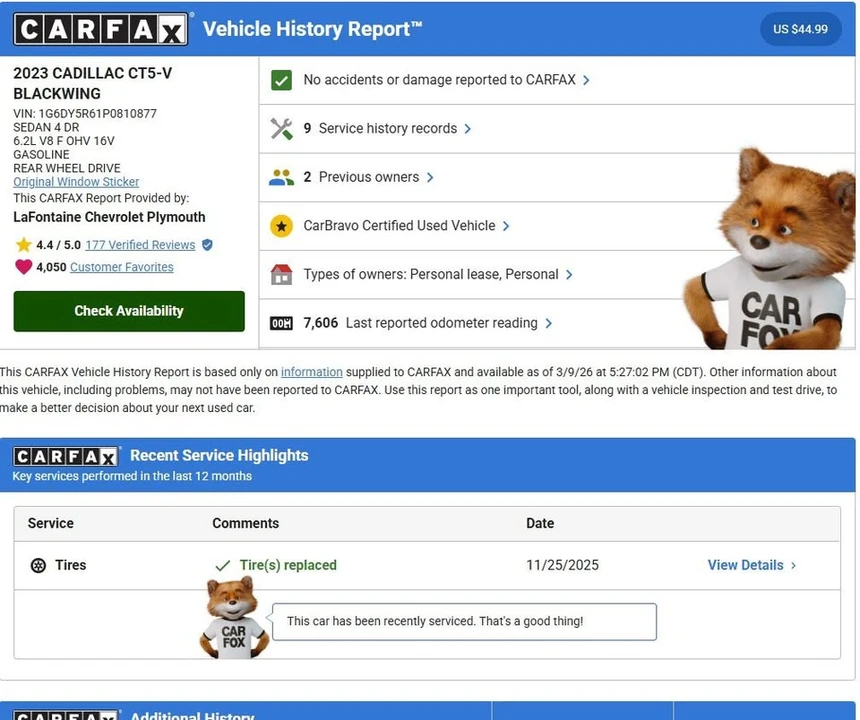This screenshot has height=720, width=860.
Task: Click Types of owners: Personal lease text
Action: coord(431,275)
